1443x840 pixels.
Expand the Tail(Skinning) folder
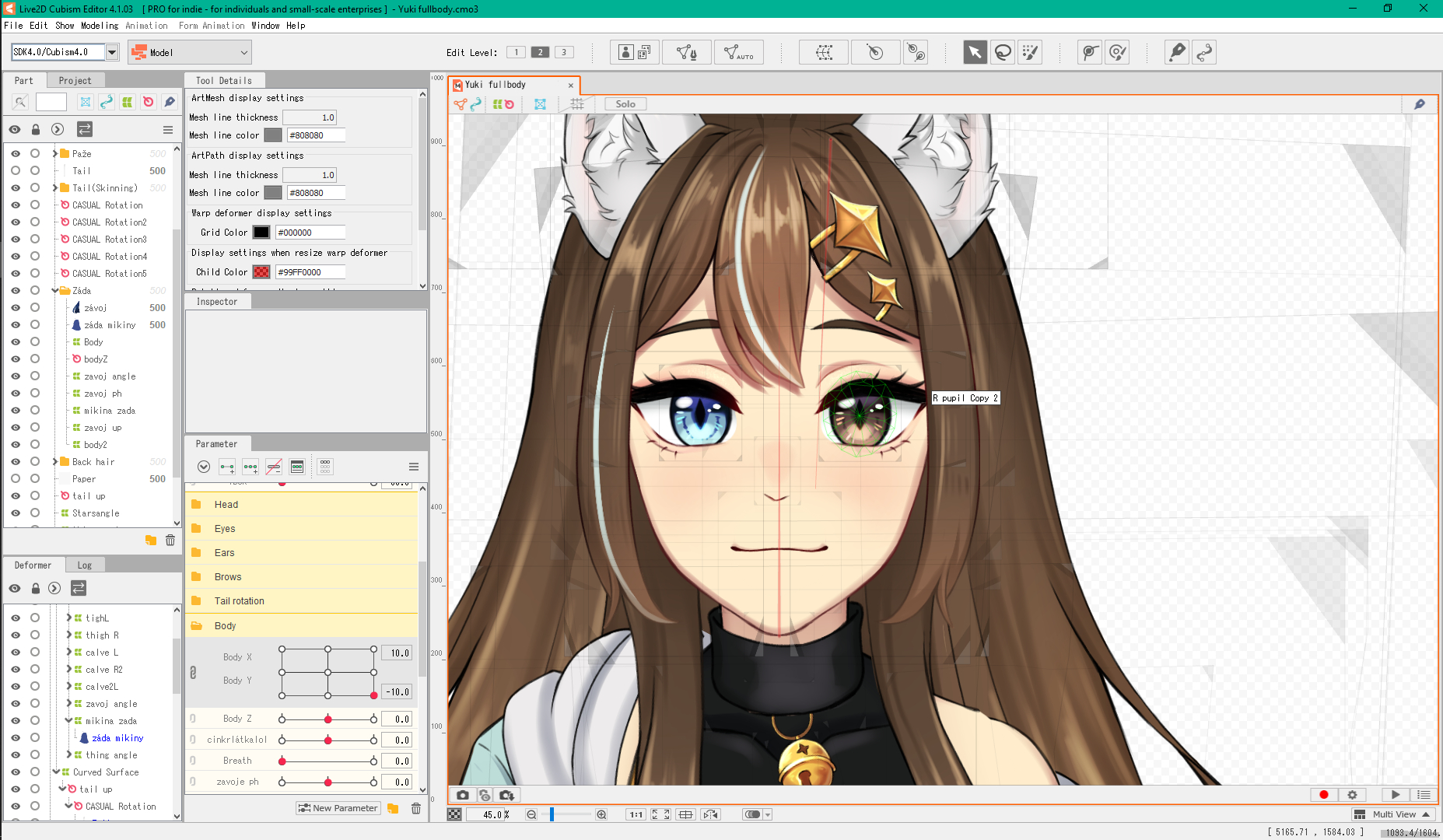pos(54,188)
